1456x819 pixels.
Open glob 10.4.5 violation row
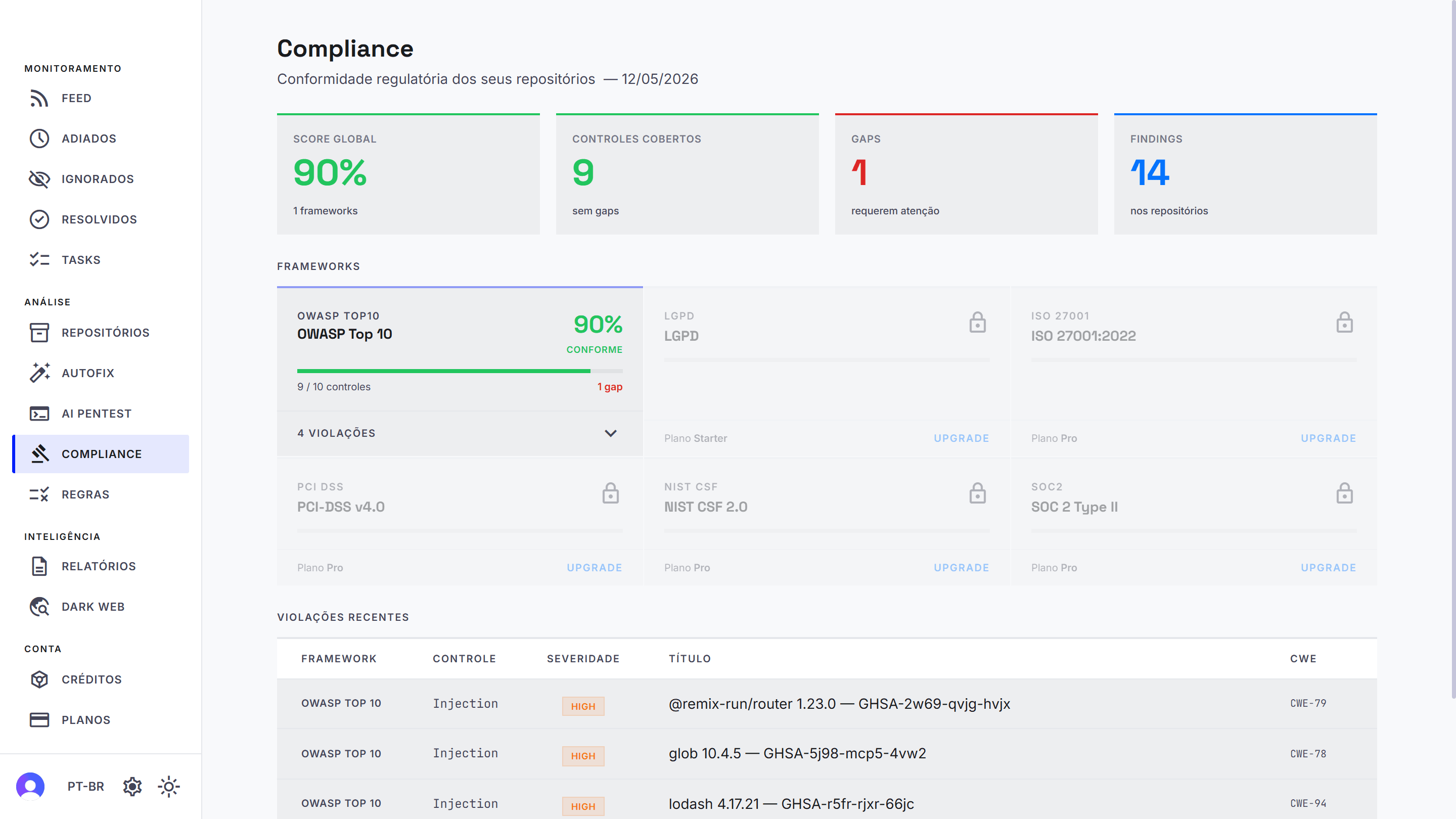tap(827, 754)
